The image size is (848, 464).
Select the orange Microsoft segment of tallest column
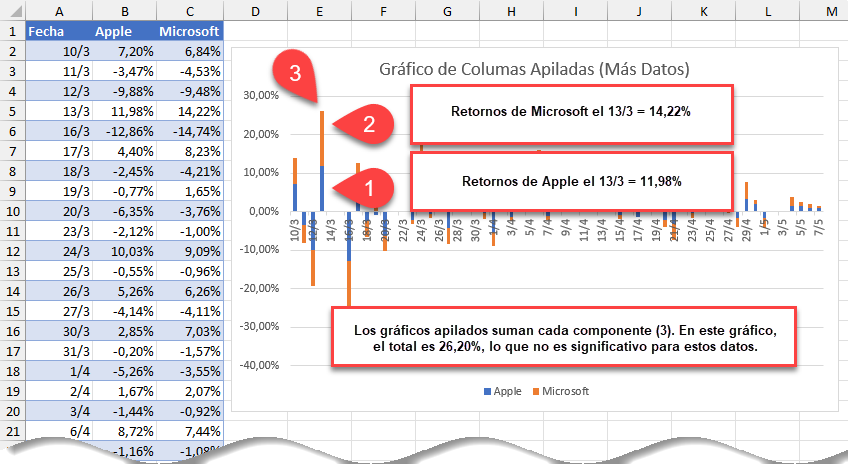(322, 138)
